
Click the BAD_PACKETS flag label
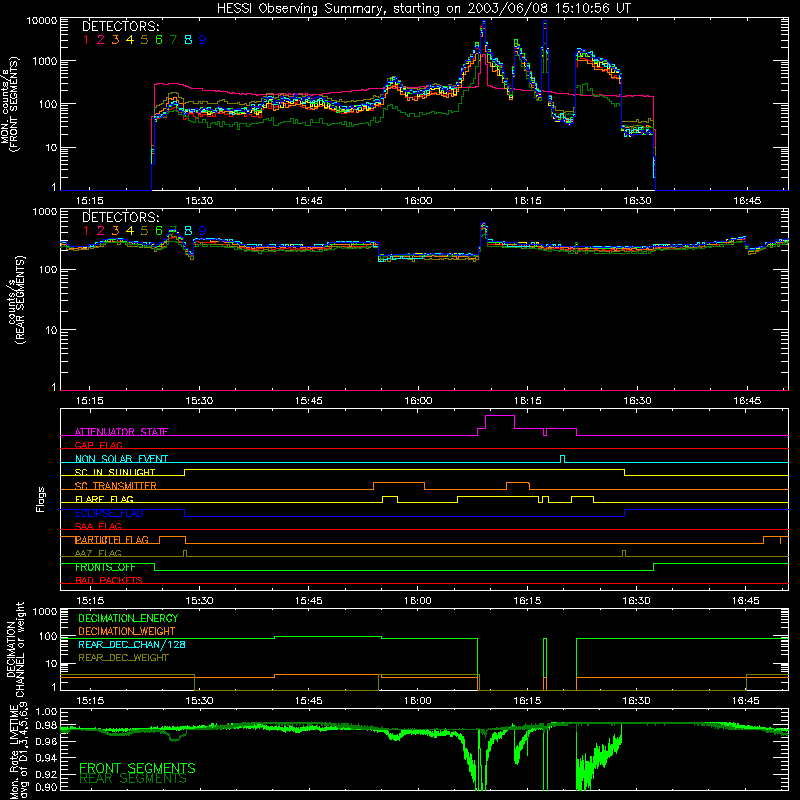[109, 581]
